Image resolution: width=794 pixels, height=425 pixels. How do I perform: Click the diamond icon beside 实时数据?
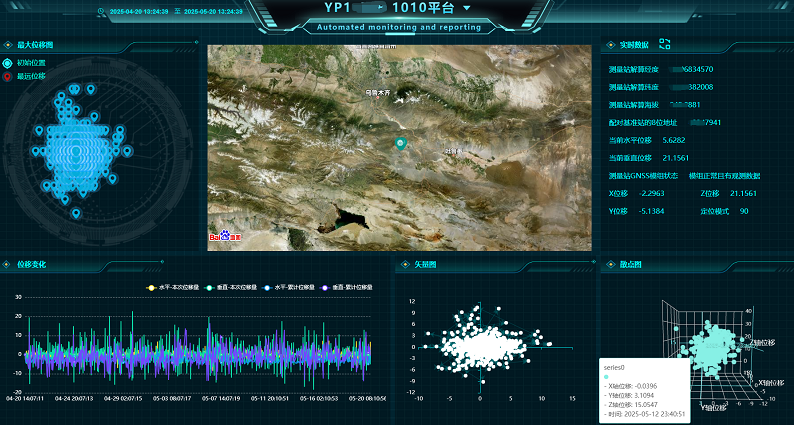point(610,45)
